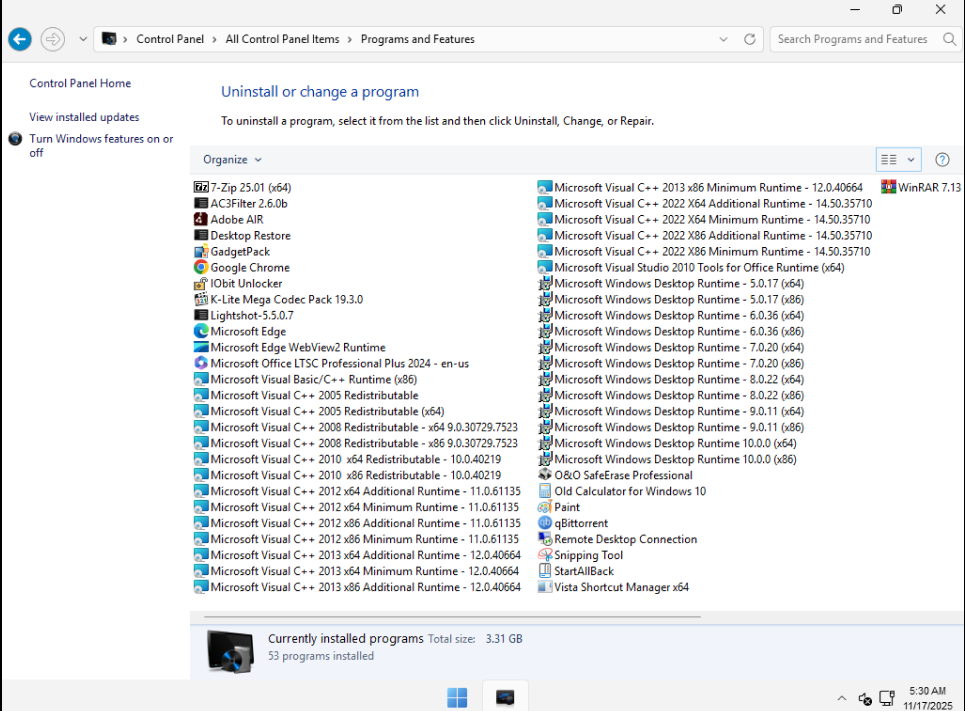Click the Desktop Restore icon

click(201, 235)
